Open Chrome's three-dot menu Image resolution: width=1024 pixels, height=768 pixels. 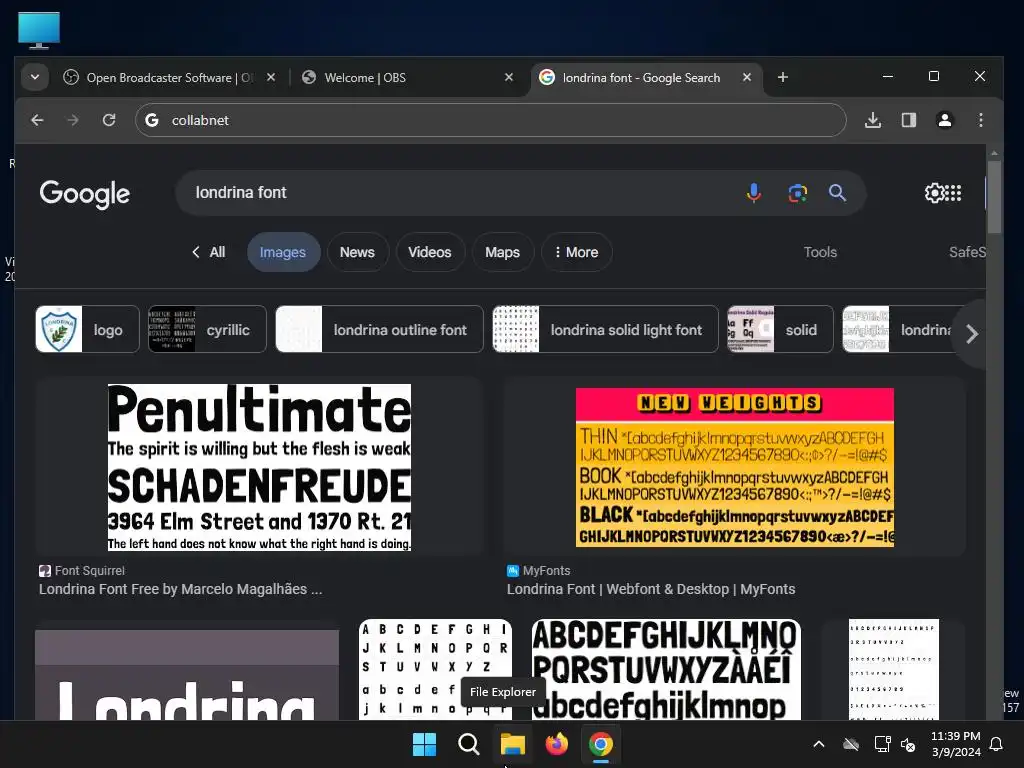pyautogui.click(x=980, y=120)
